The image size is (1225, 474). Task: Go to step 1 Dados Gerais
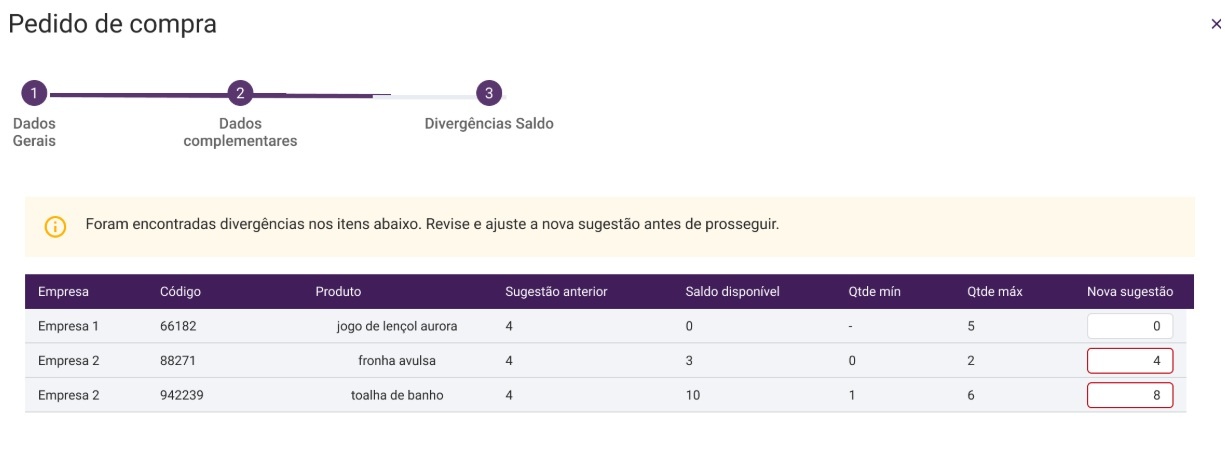point(34,94)
